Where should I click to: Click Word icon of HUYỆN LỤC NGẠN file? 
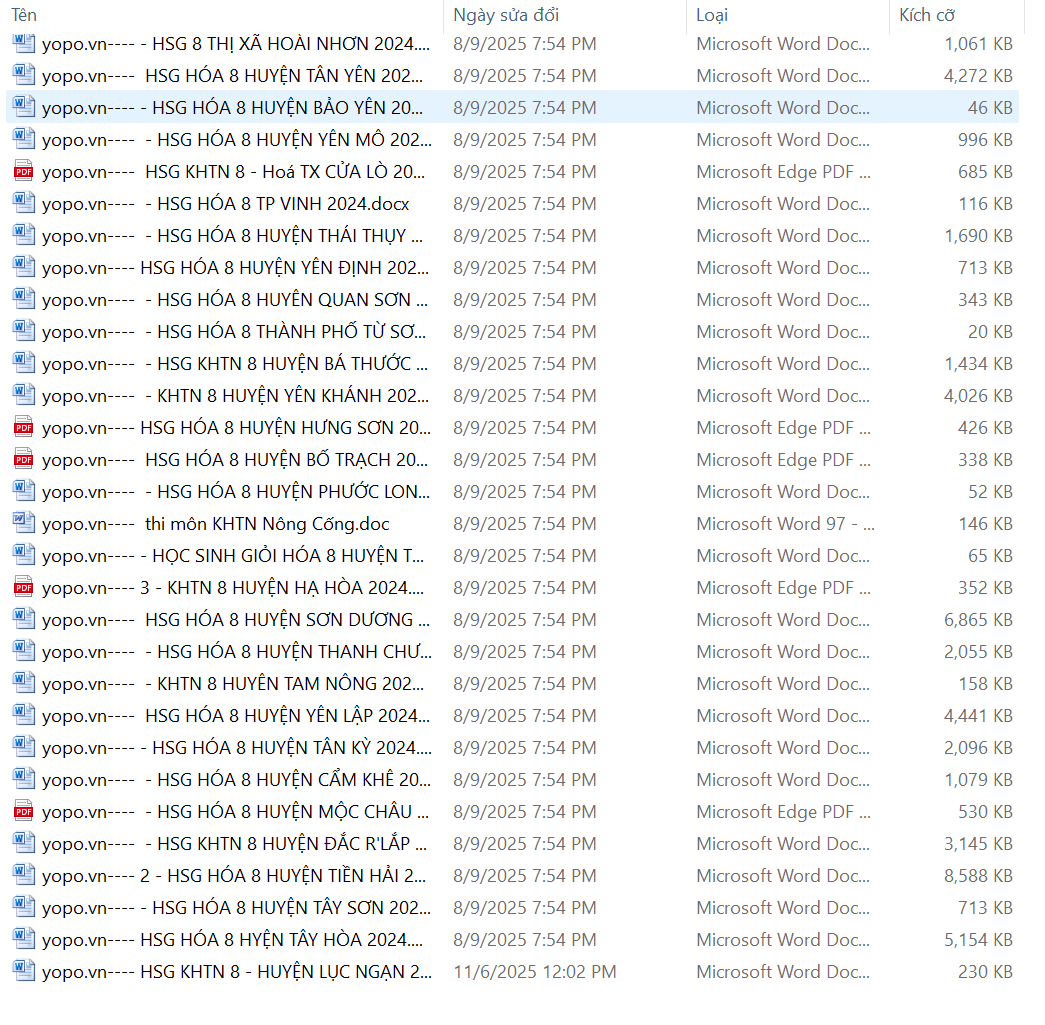[23, 972]
